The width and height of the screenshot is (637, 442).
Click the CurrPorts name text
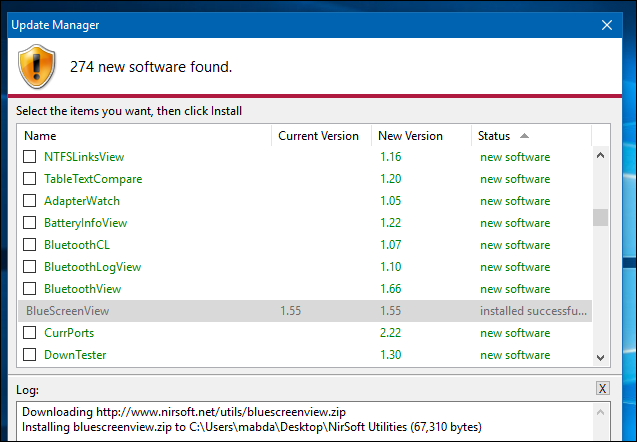coord(69,333)
